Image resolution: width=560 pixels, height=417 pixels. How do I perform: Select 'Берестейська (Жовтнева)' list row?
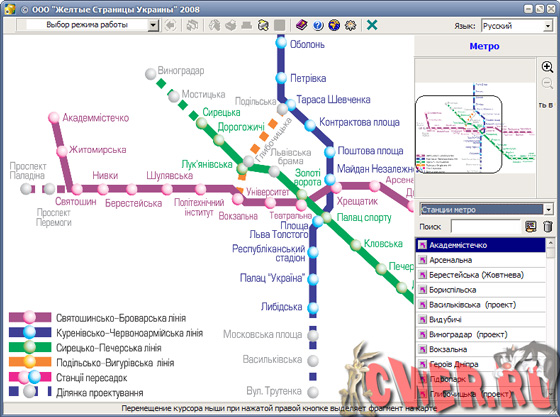481,275
